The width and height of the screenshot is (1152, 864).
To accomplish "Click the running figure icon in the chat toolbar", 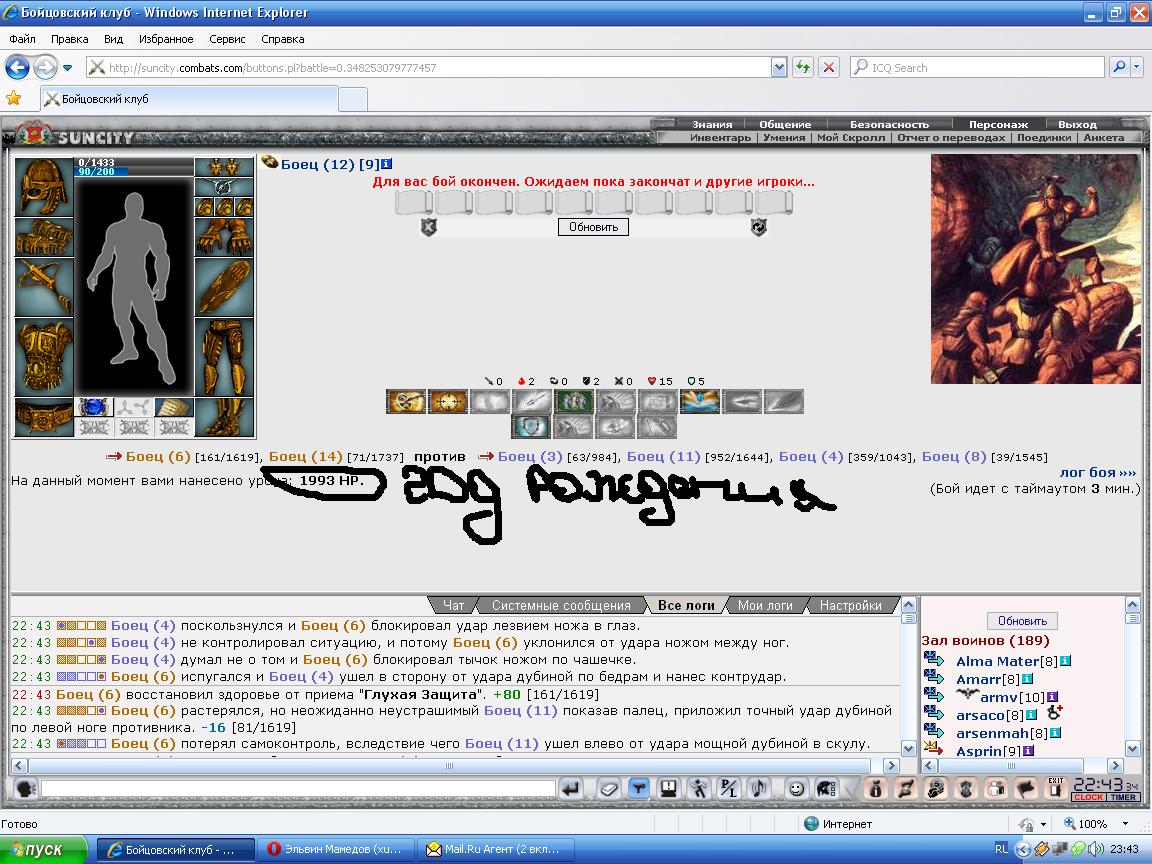I will [698, 789].
